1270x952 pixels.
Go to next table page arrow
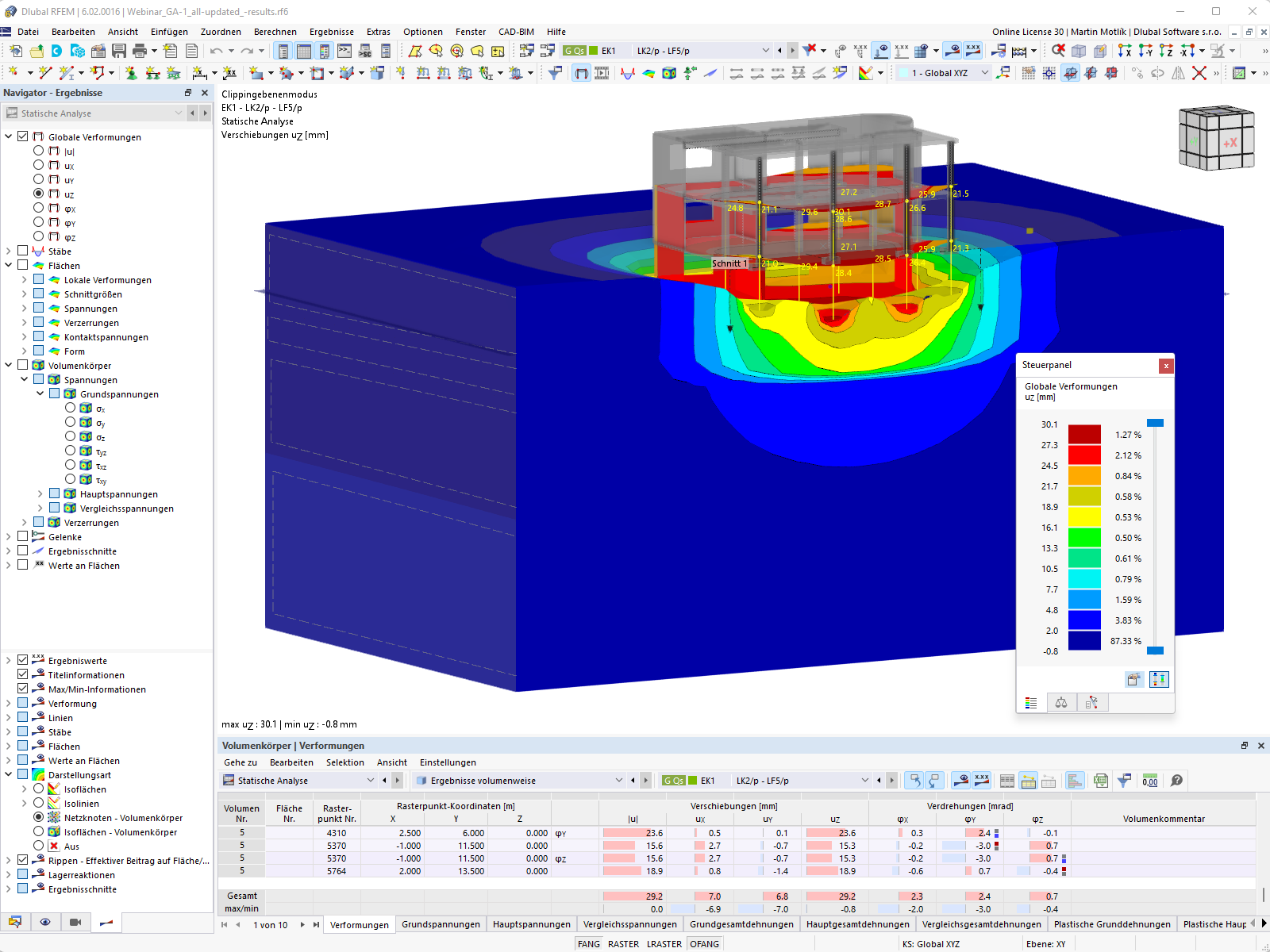coord(302,924)
